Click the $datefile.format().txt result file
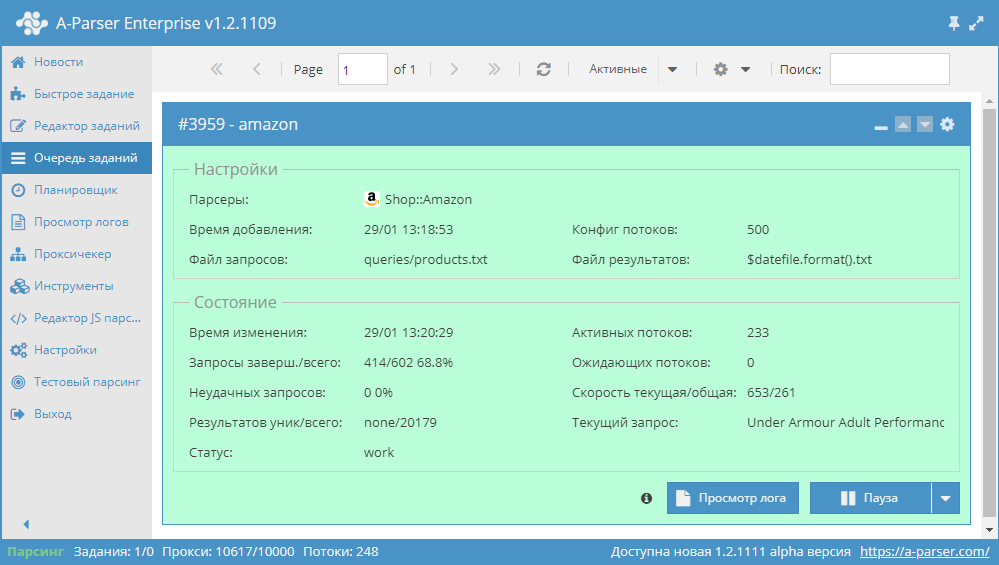Image resolution: width=999 pixels, height=565 pixels. point(809,260)
